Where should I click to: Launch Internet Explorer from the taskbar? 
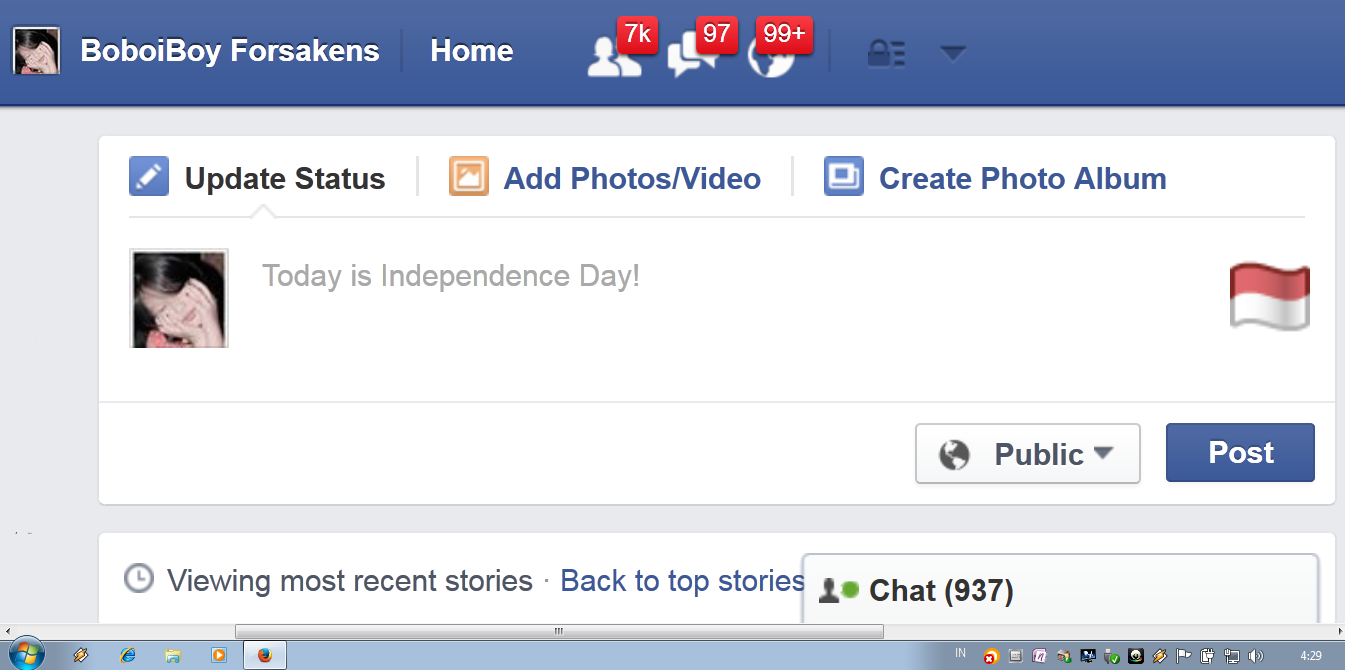click(127, 655)
